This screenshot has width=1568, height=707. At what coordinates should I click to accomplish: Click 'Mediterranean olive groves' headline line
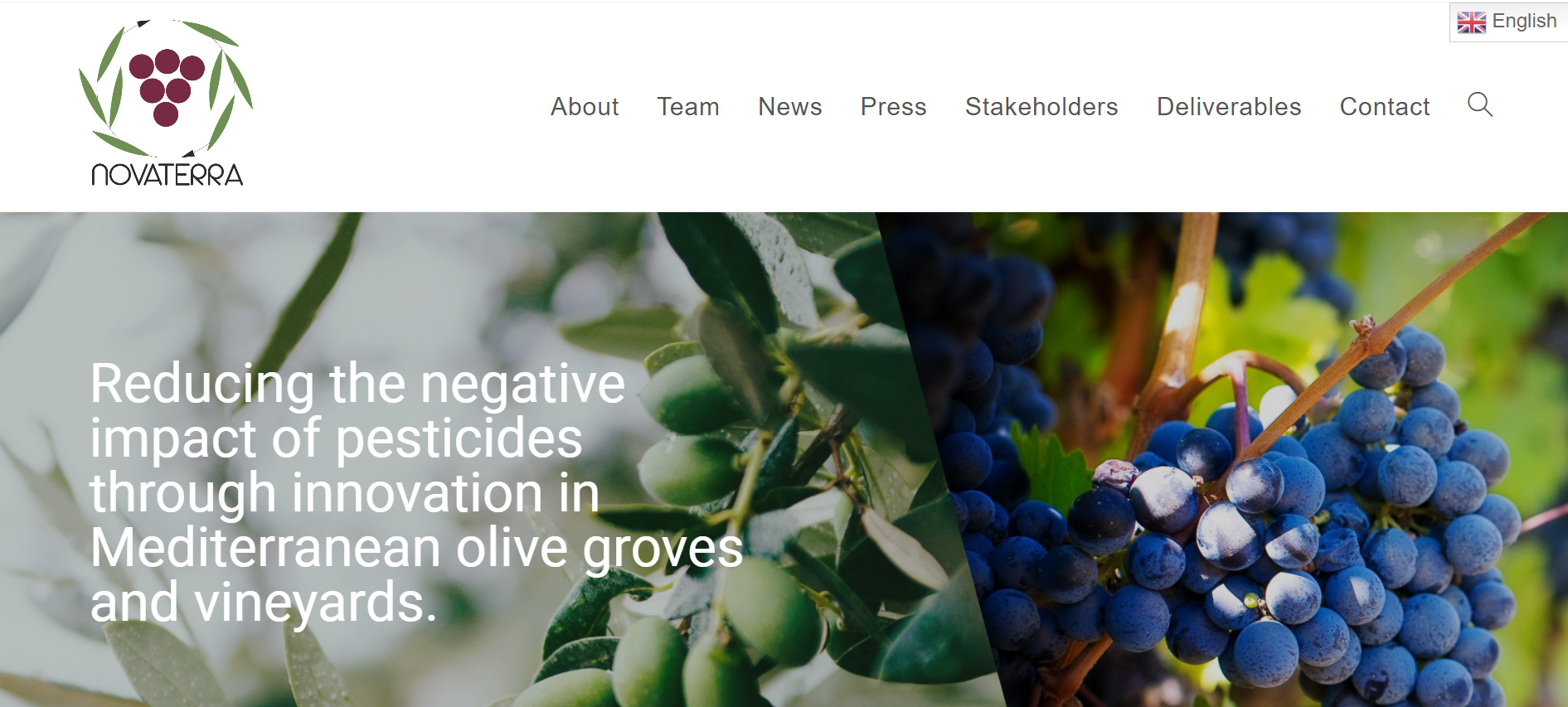tap(416, 548)
